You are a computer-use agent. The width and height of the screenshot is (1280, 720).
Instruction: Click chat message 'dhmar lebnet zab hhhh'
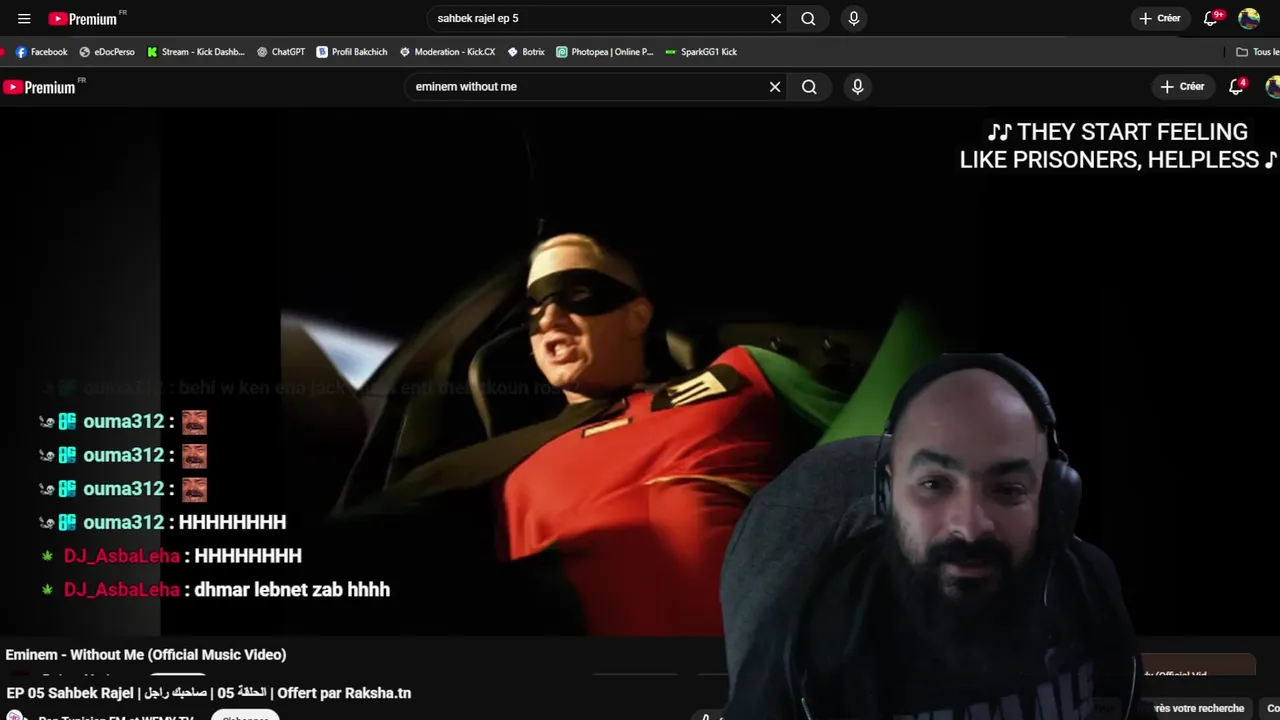point(292,589)
